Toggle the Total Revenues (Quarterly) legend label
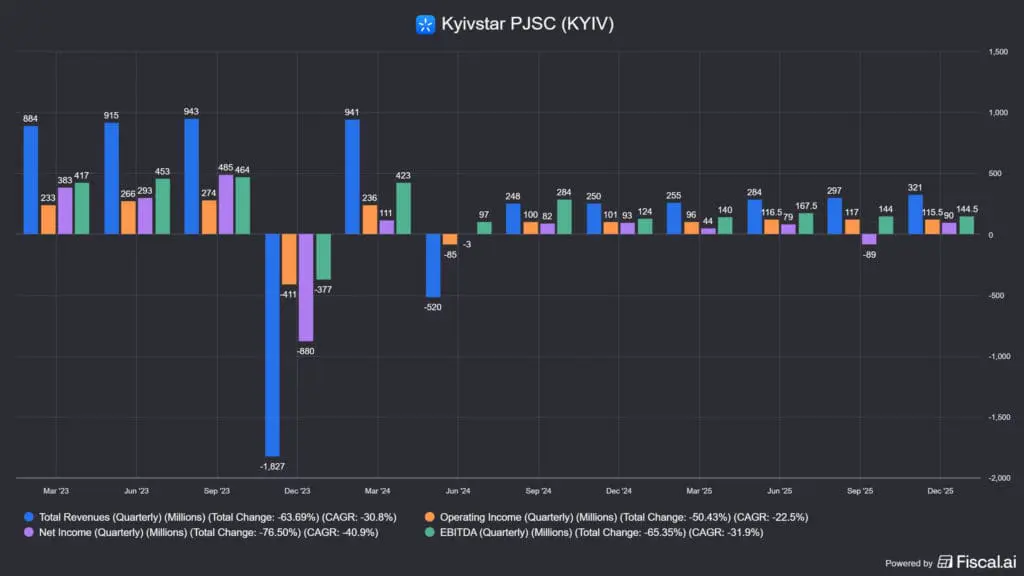Screen dimensions: 1024x576 217,517
